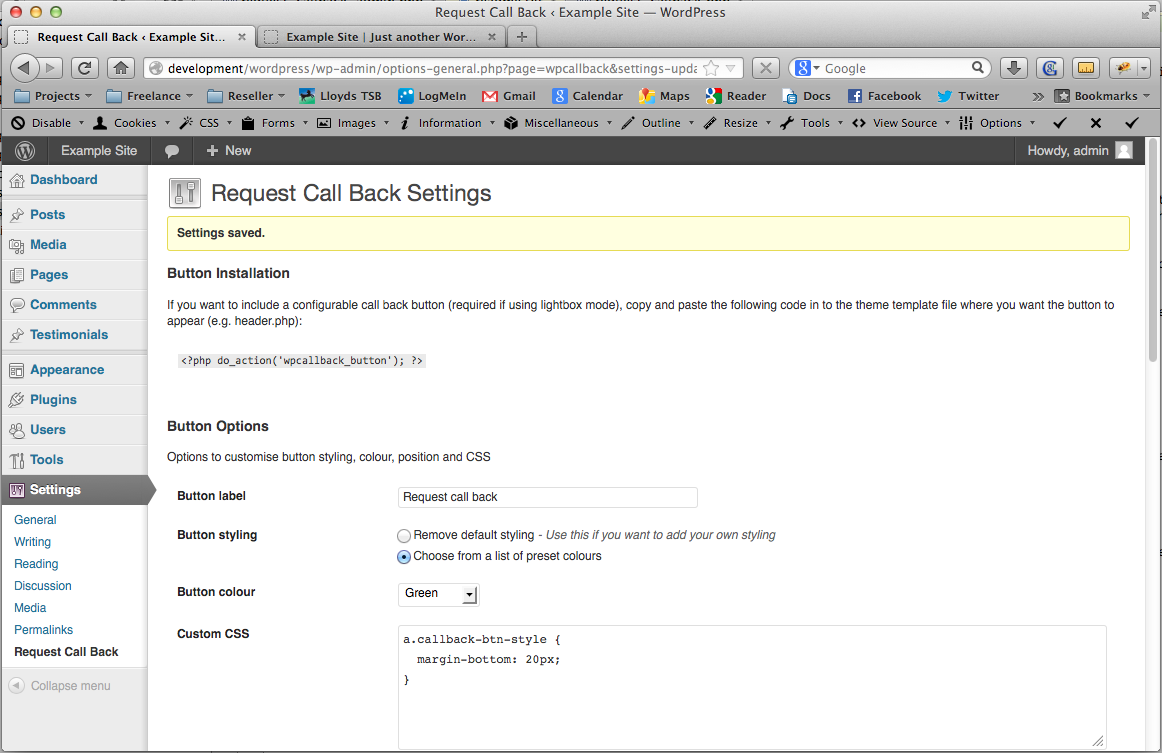1162x753 pixels.
Task: Open the Outline developer toolbar menu
Action: [658, 123]
